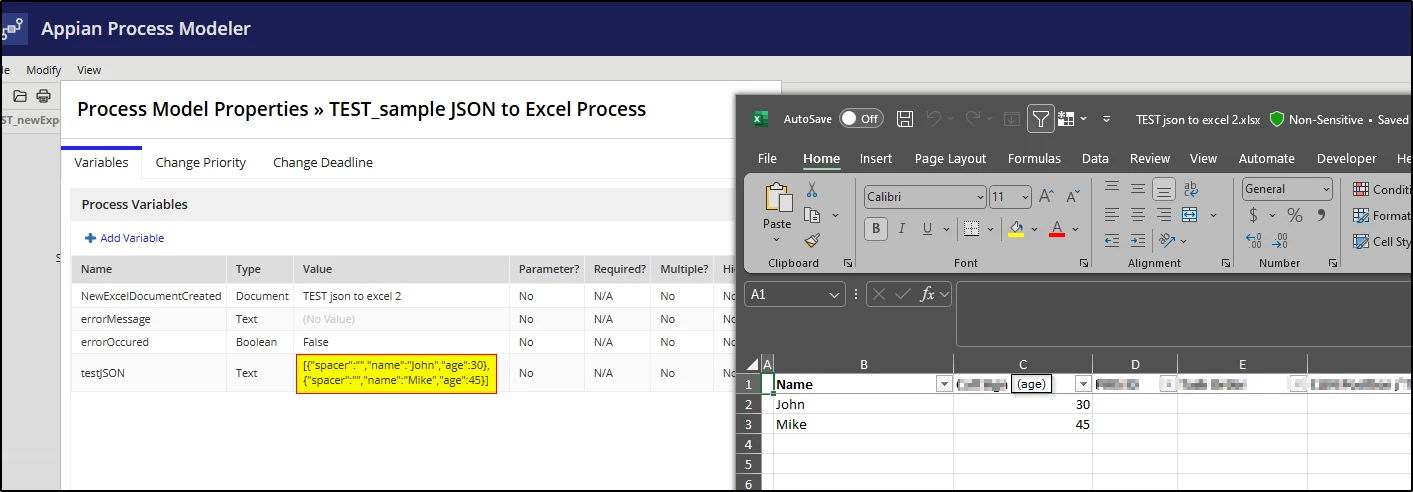Apply Comma Style in Excel Number group
The width and height of the screenshot is (1413, 492).
tap(1321, 215)
